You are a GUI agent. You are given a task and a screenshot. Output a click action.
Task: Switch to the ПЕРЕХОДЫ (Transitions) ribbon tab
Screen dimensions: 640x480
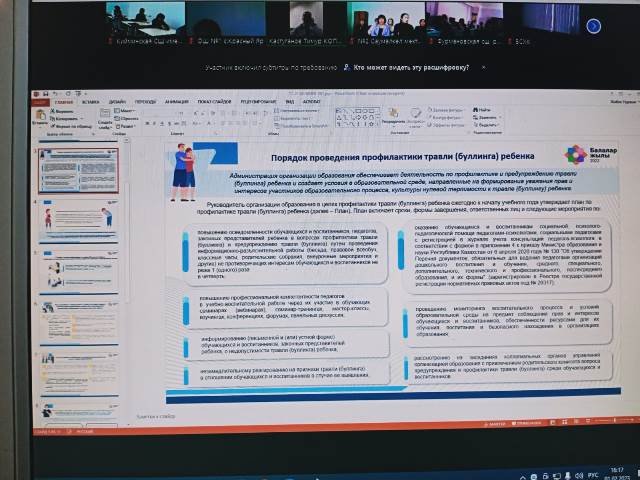coord(145,102)
